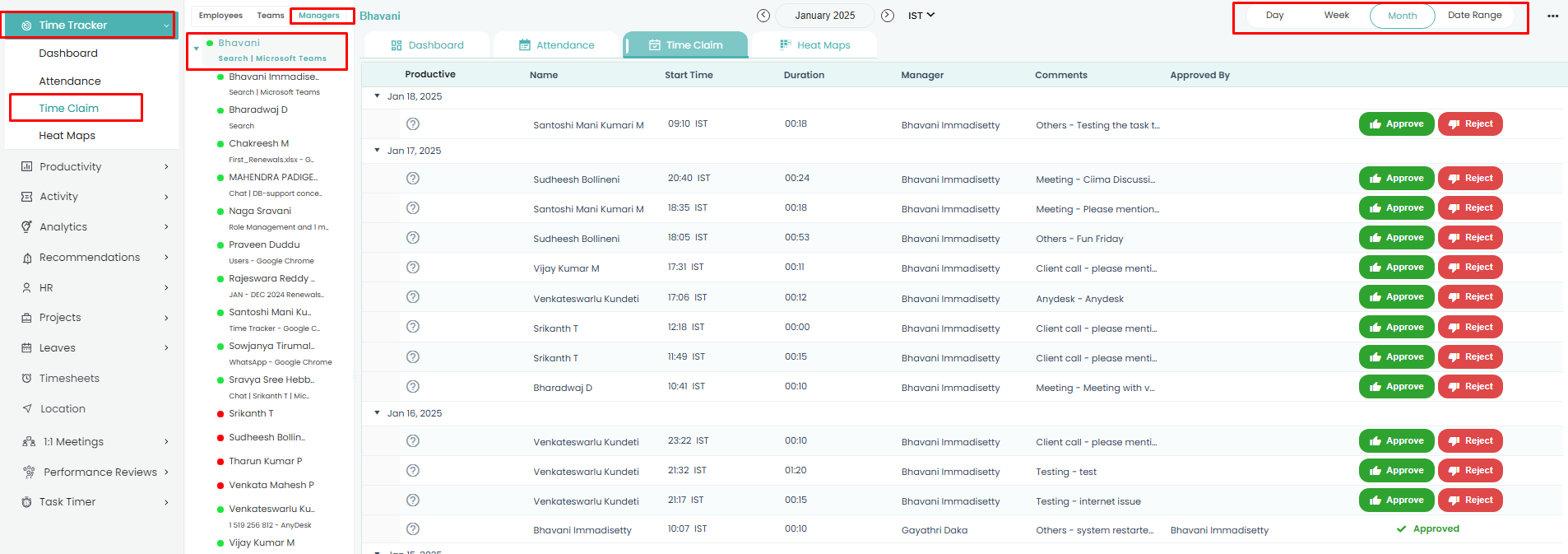Image resolution: width=1568 pixels, height=554 pixels.
Task: Switch to the Week view
Action: point(1336,16)
